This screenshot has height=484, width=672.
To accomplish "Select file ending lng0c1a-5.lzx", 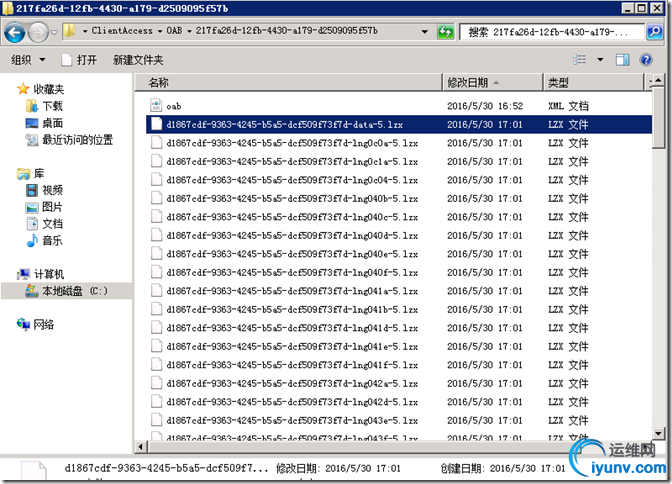I will click(292, 162).
